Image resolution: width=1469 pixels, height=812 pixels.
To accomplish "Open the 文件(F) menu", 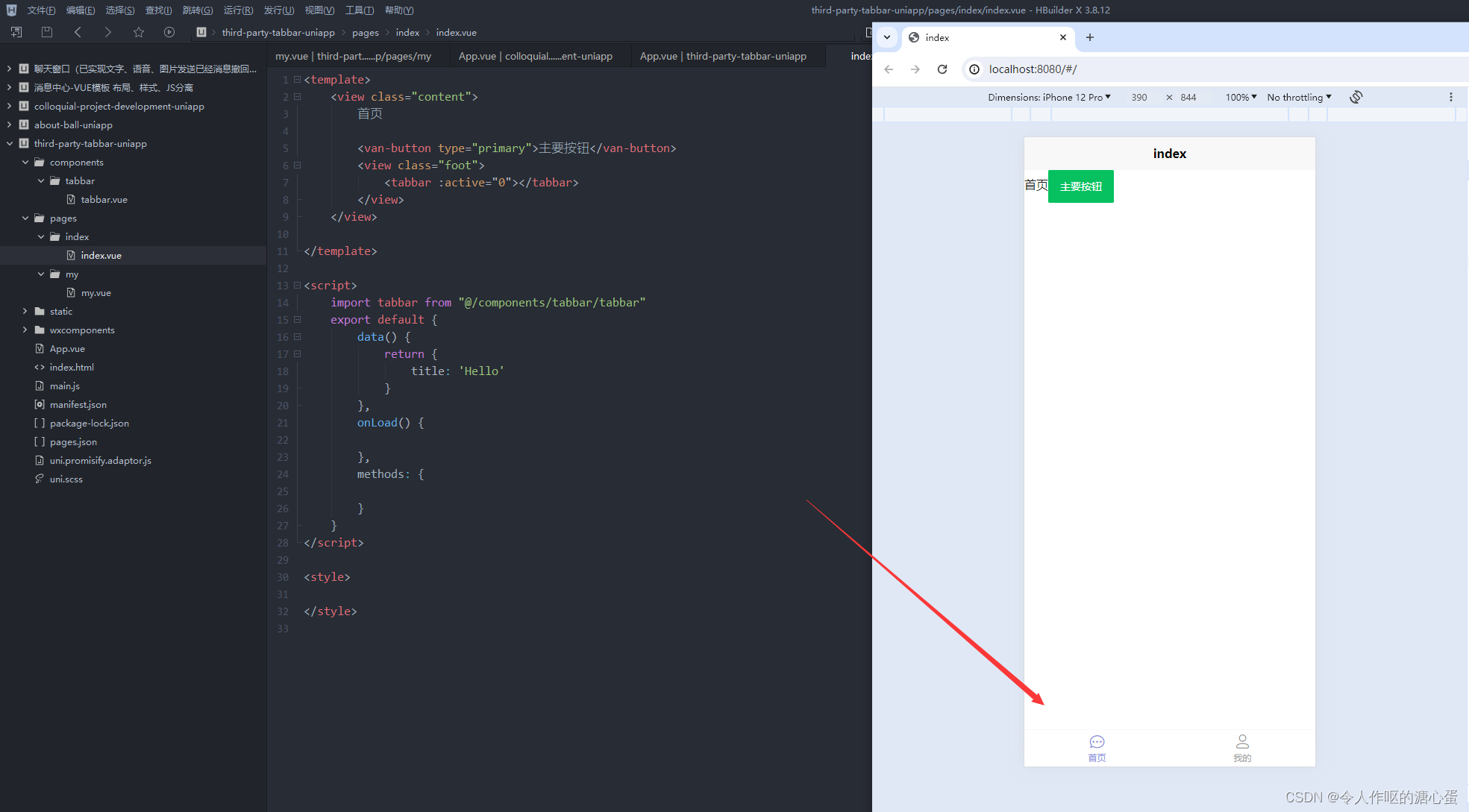I will pos(41,10).
